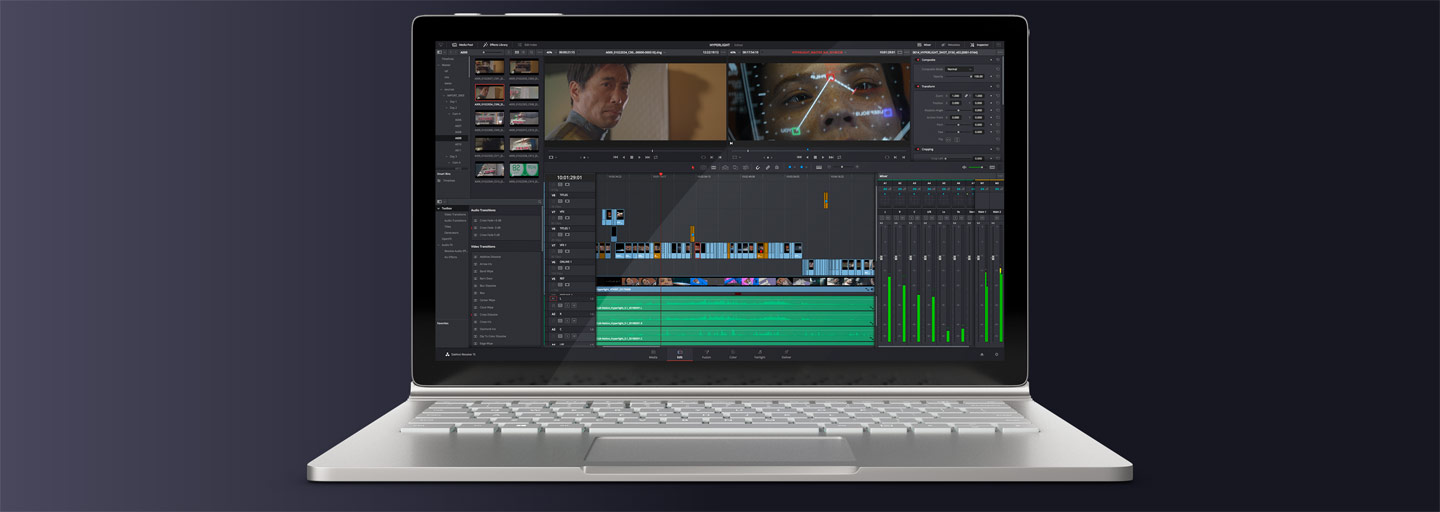Open the Deliver page
This screenshot has width=1440, height=512.
786,355
